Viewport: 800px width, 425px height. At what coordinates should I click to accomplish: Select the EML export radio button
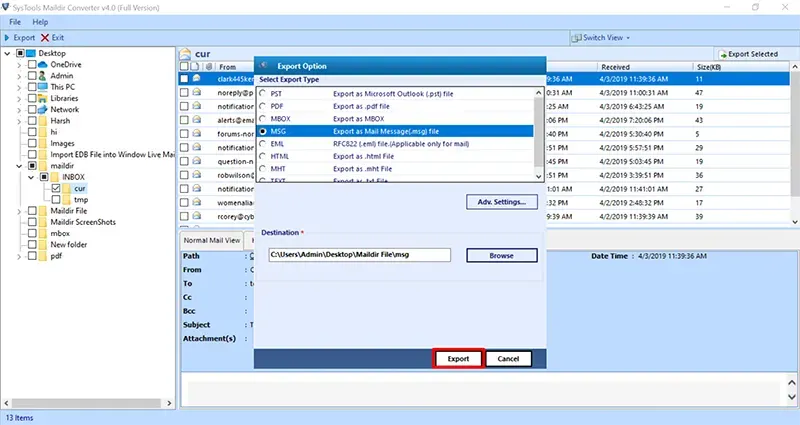coord(263,144)
